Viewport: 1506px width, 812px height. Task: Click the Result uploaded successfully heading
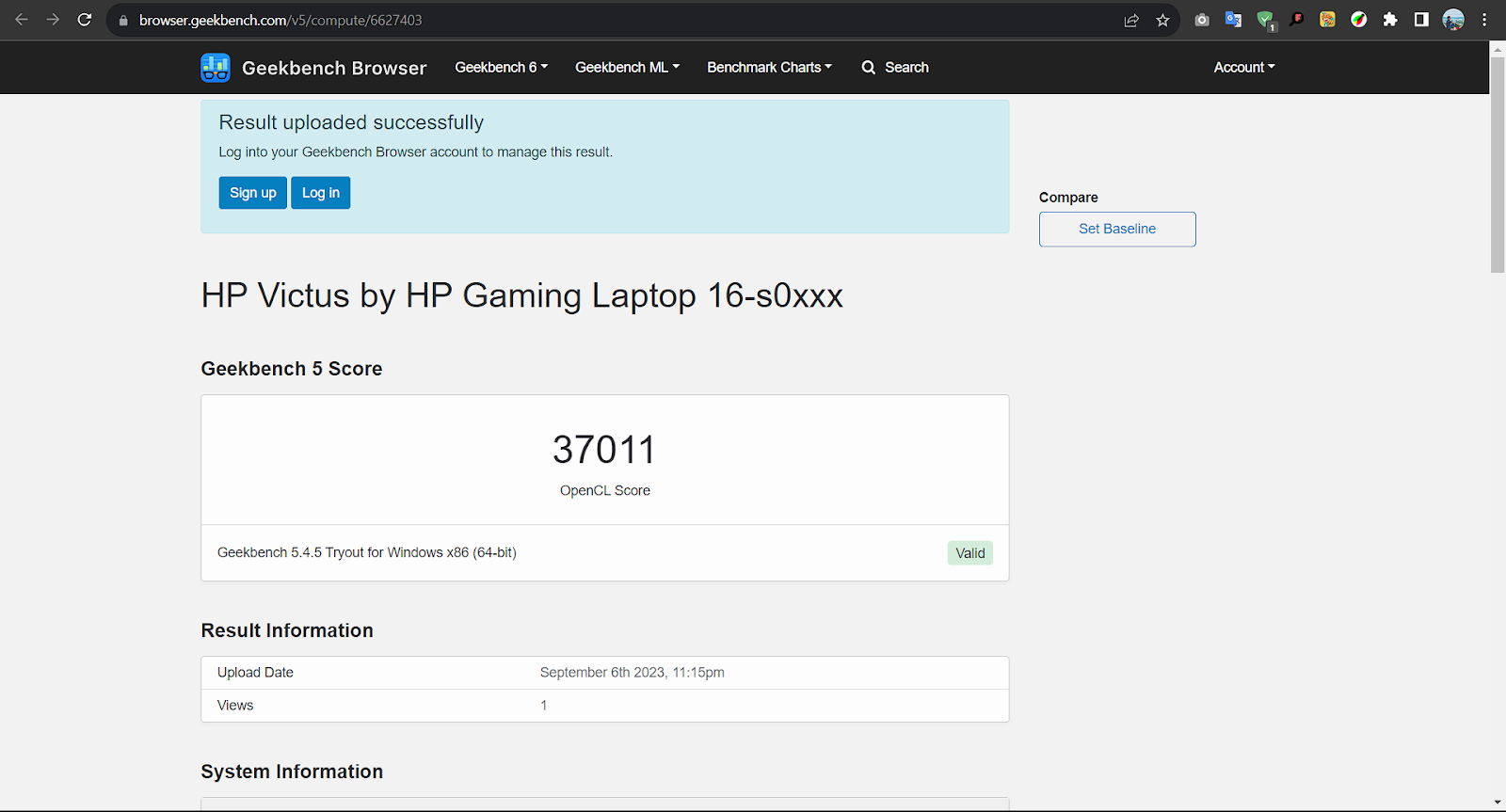[351, 122]
